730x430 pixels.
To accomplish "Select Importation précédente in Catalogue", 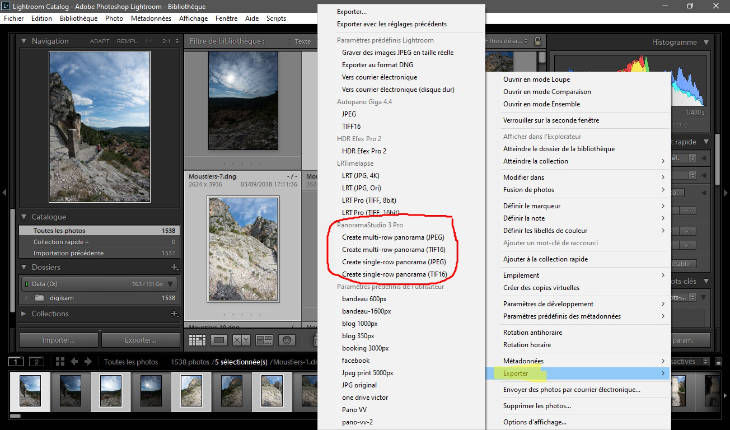I will pos(99,253).
